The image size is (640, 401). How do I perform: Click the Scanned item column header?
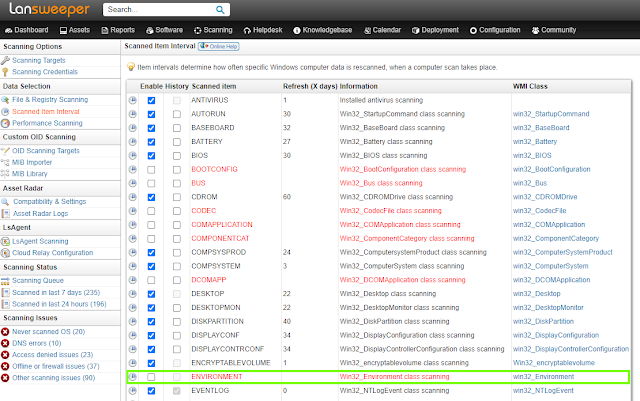click(214, 87)
